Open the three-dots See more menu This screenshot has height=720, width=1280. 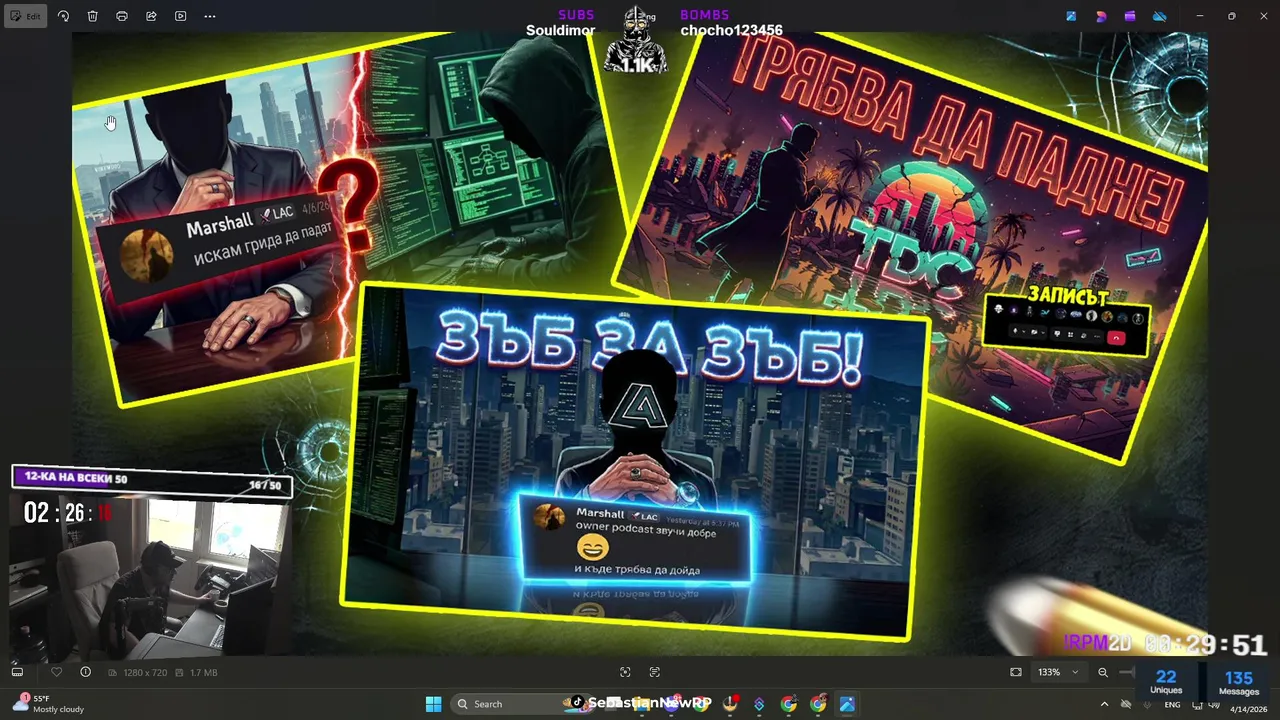(209, 16)
